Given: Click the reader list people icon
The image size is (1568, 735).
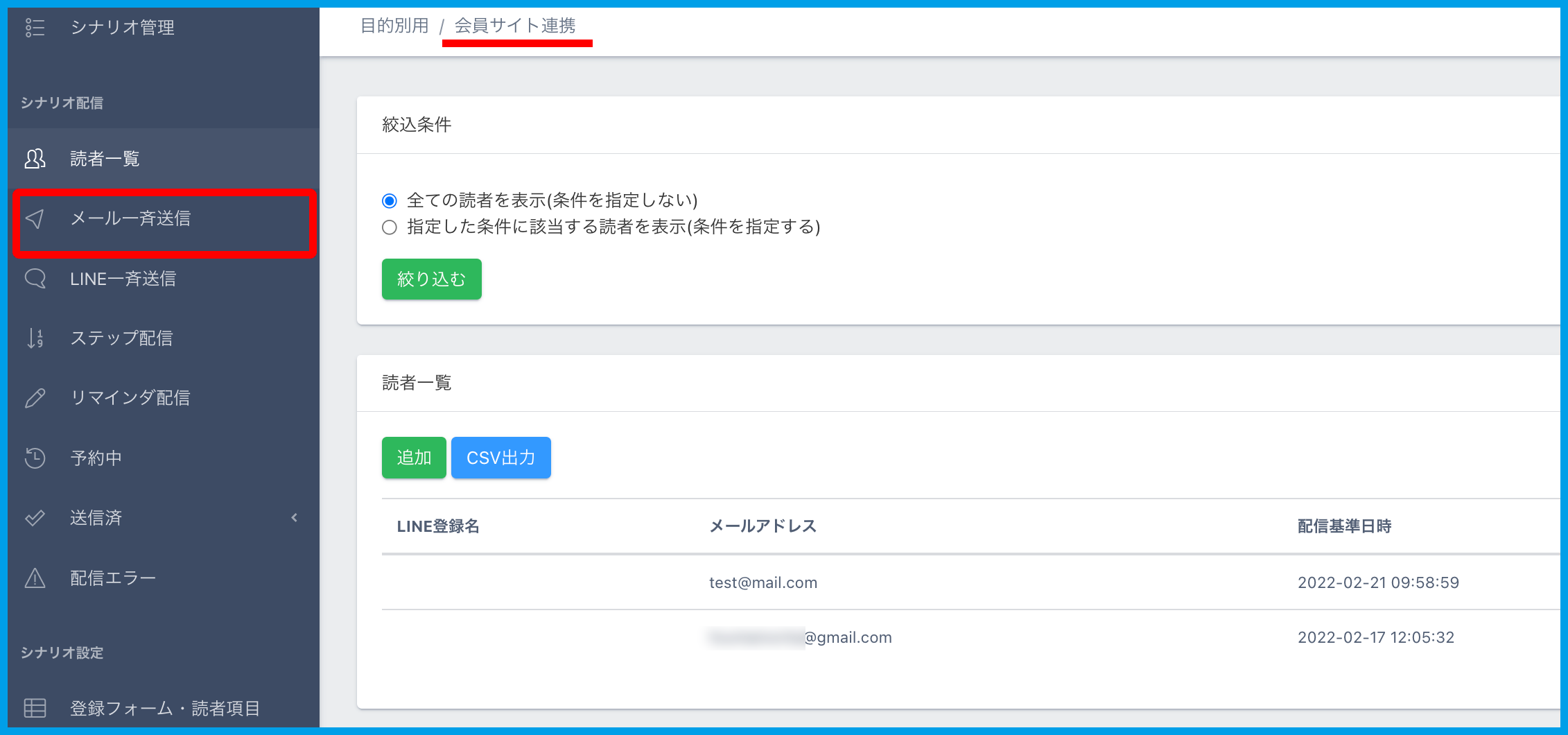Looking at the screenshot, I should (35, 159).
